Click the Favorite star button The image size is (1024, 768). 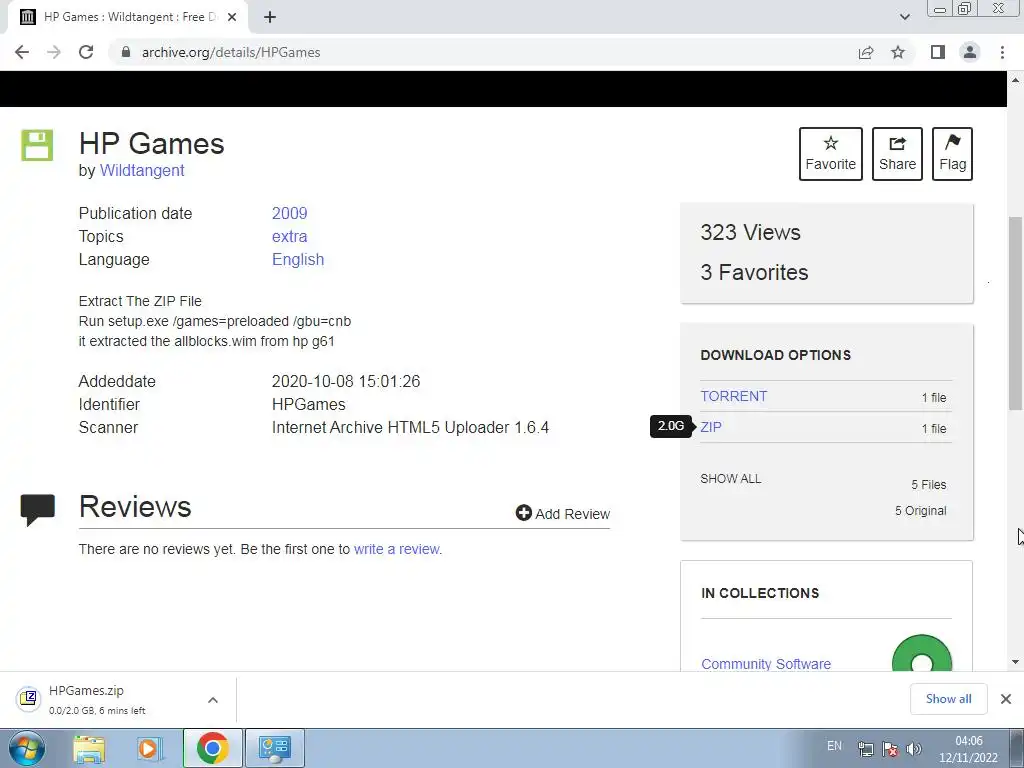[831, 154]
